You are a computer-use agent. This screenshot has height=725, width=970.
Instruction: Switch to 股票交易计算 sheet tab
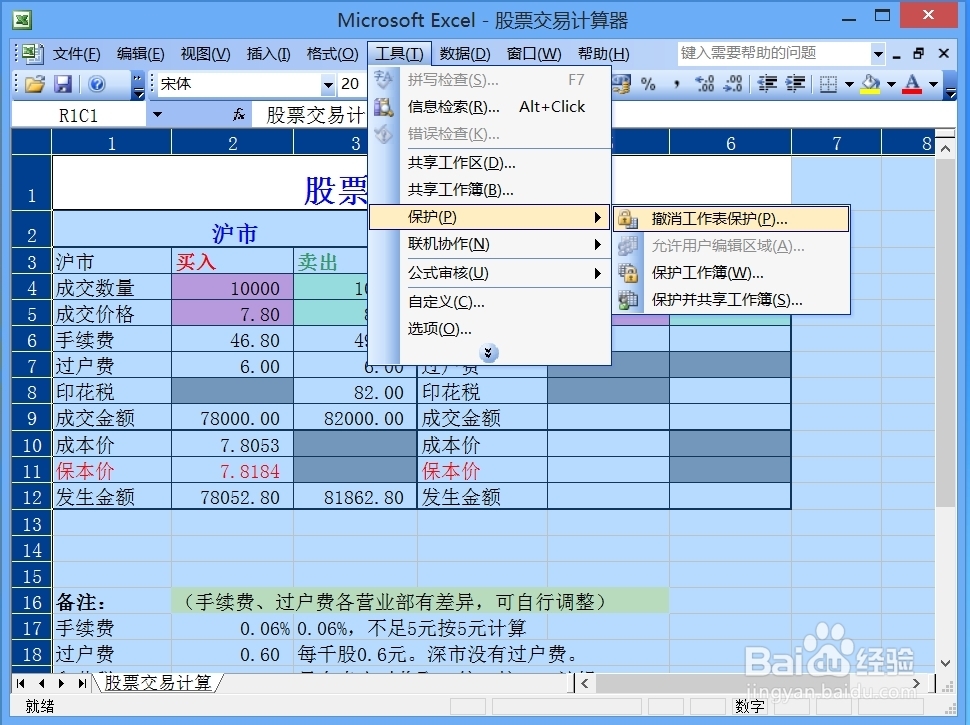[x=158, y=683]
